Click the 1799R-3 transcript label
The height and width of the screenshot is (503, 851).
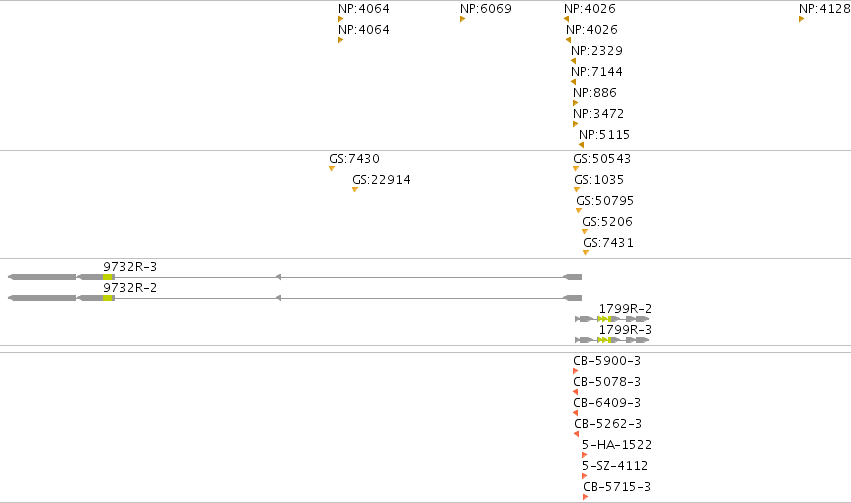(625, 329)
